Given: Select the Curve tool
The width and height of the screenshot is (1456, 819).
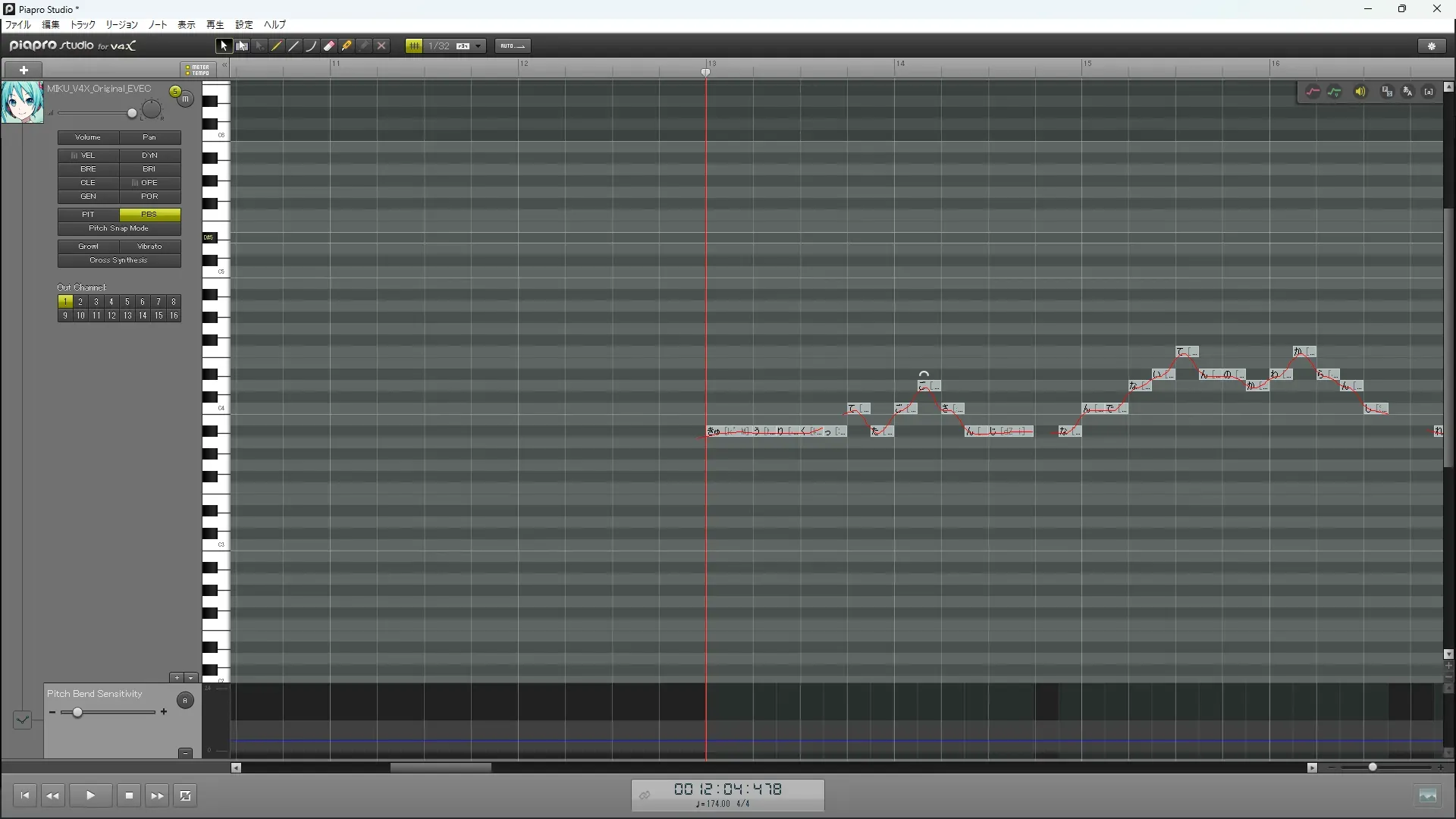Looking at the screenshot, I should (x=311, y=46).
